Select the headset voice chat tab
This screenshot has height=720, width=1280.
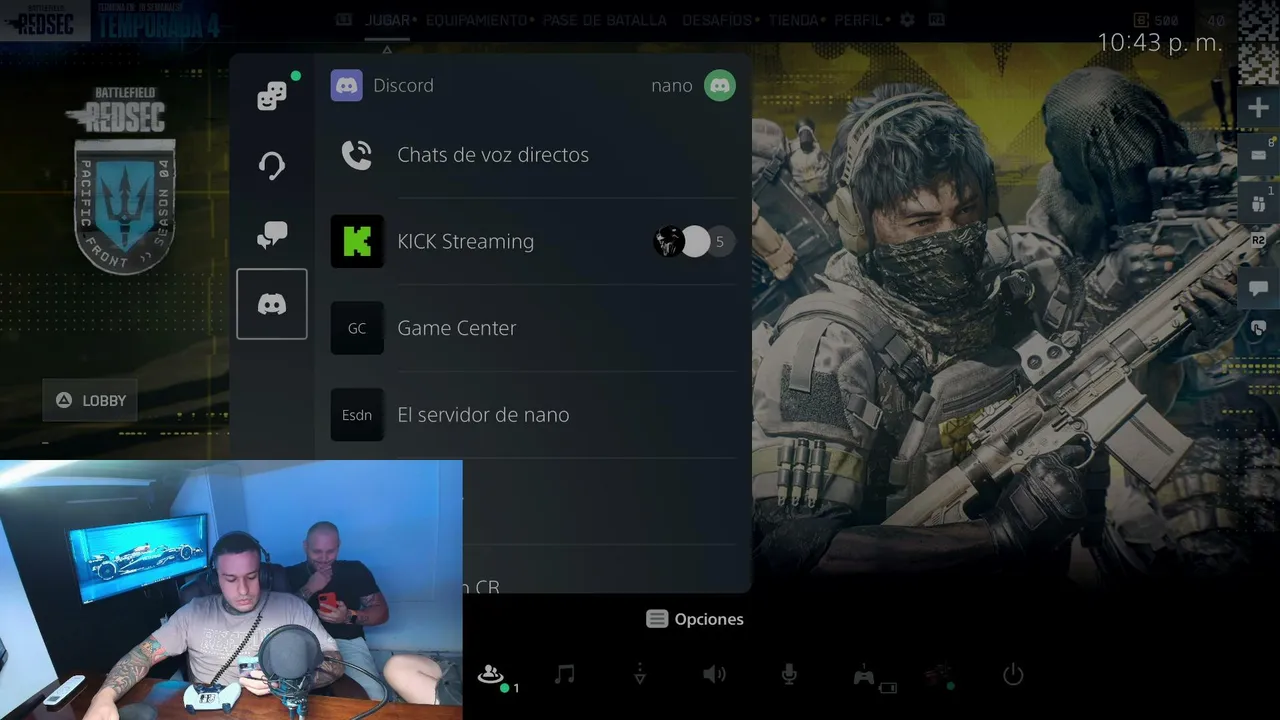pyautogui.click(x=272, y=165)
